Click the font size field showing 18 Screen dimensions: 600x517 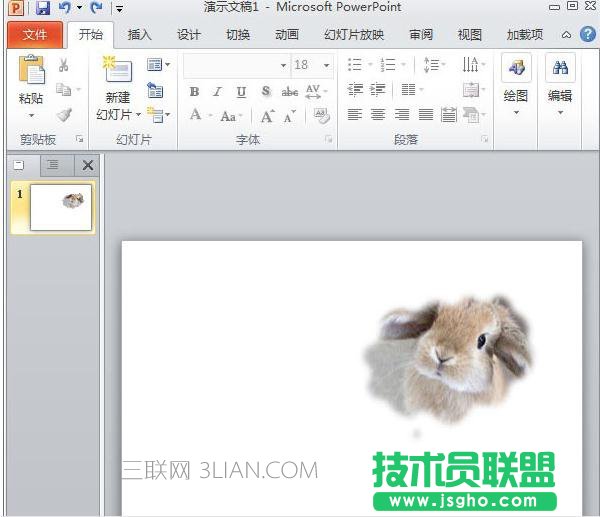307,65
